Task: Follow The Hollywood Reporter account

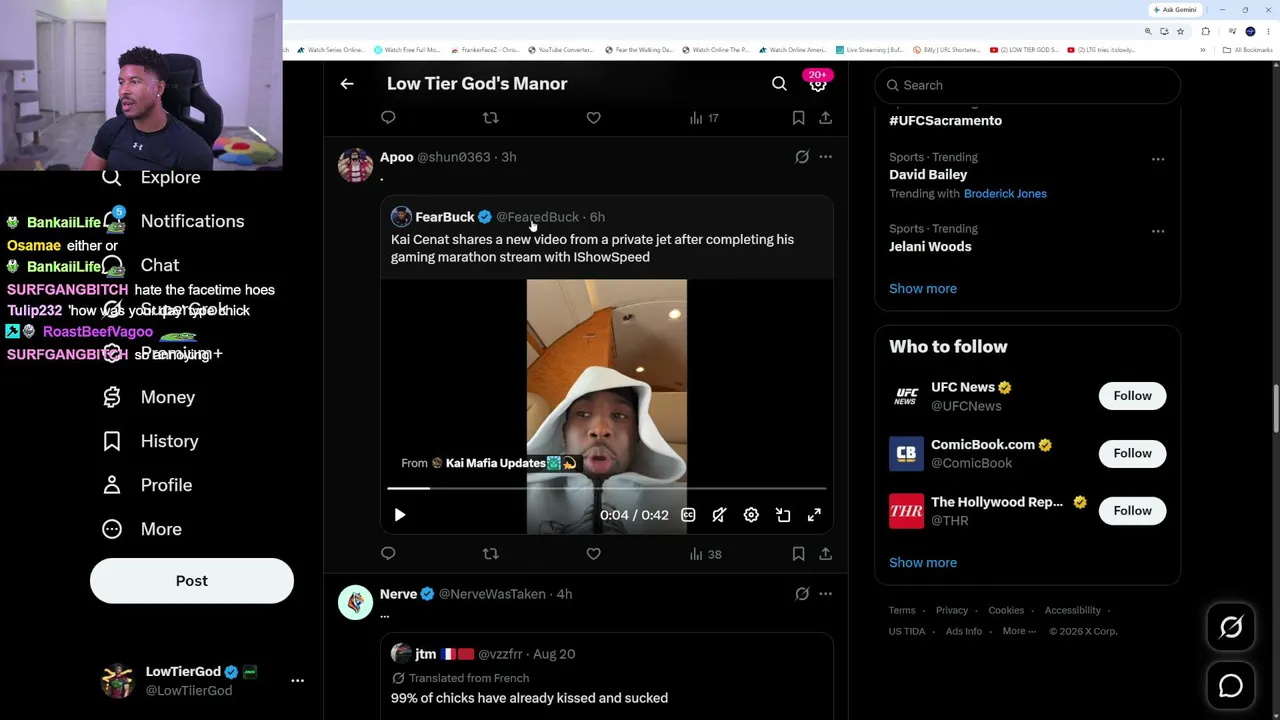Action: coord(1132,511)
